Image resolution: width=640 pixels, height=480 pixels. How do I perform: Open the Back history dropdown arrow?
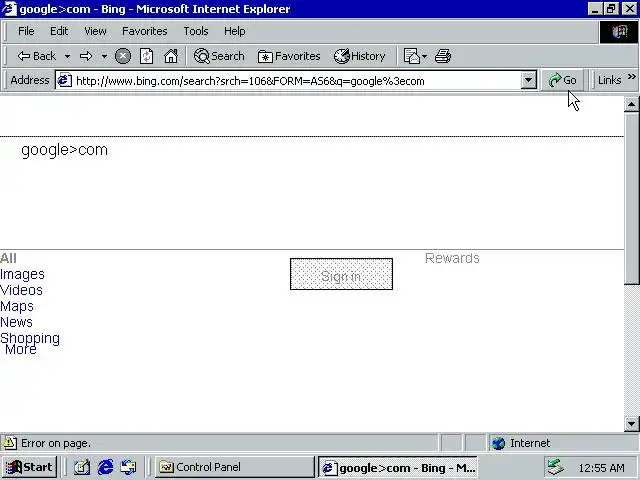[67, 56]
